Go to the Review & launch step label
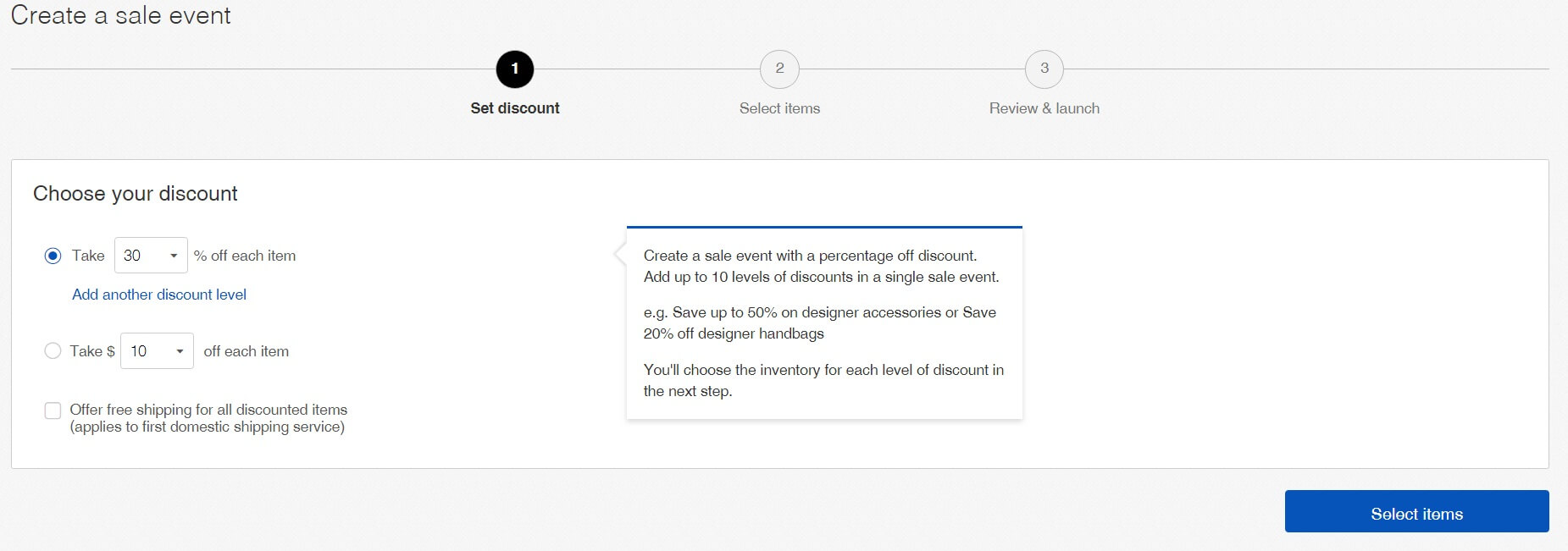 click(1044, 108)
